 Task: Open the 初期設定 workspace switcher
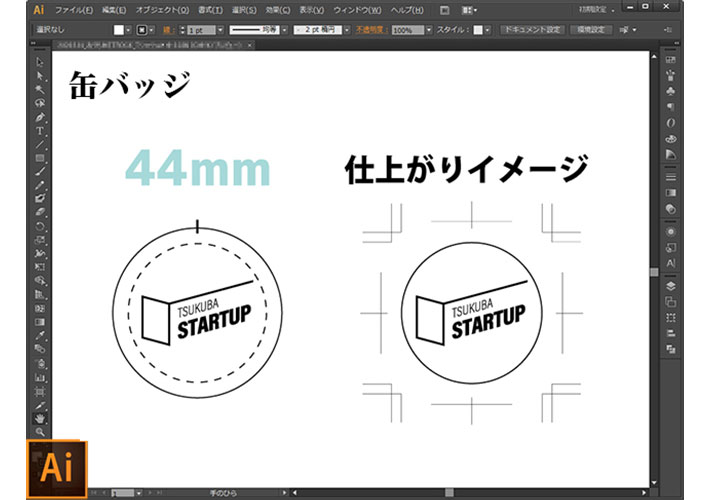[597, 10]
